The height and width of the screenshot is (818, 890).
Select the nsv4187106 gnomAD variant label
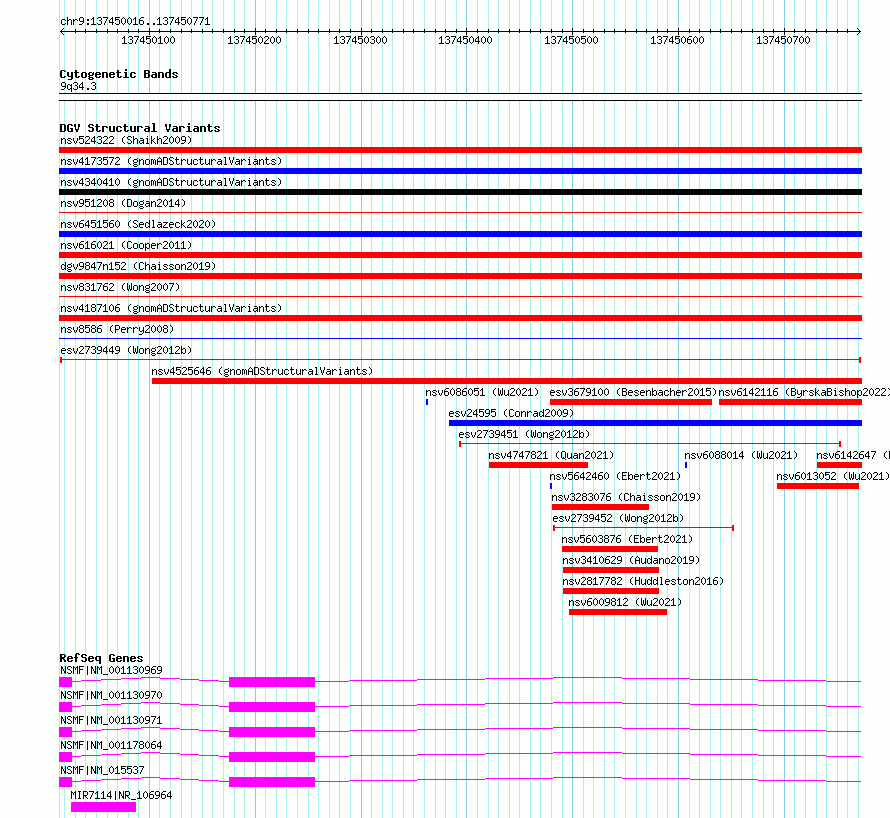[x=171, y=308]
